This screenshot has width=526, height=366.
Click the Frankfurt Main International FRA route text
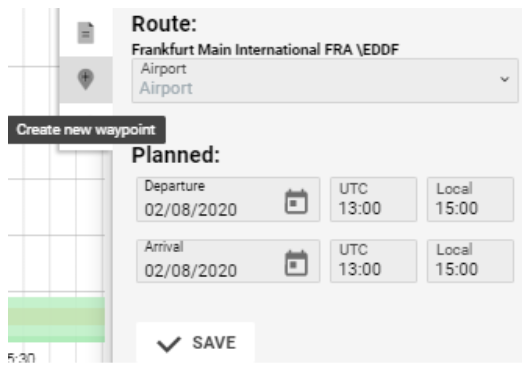[265, 50]
